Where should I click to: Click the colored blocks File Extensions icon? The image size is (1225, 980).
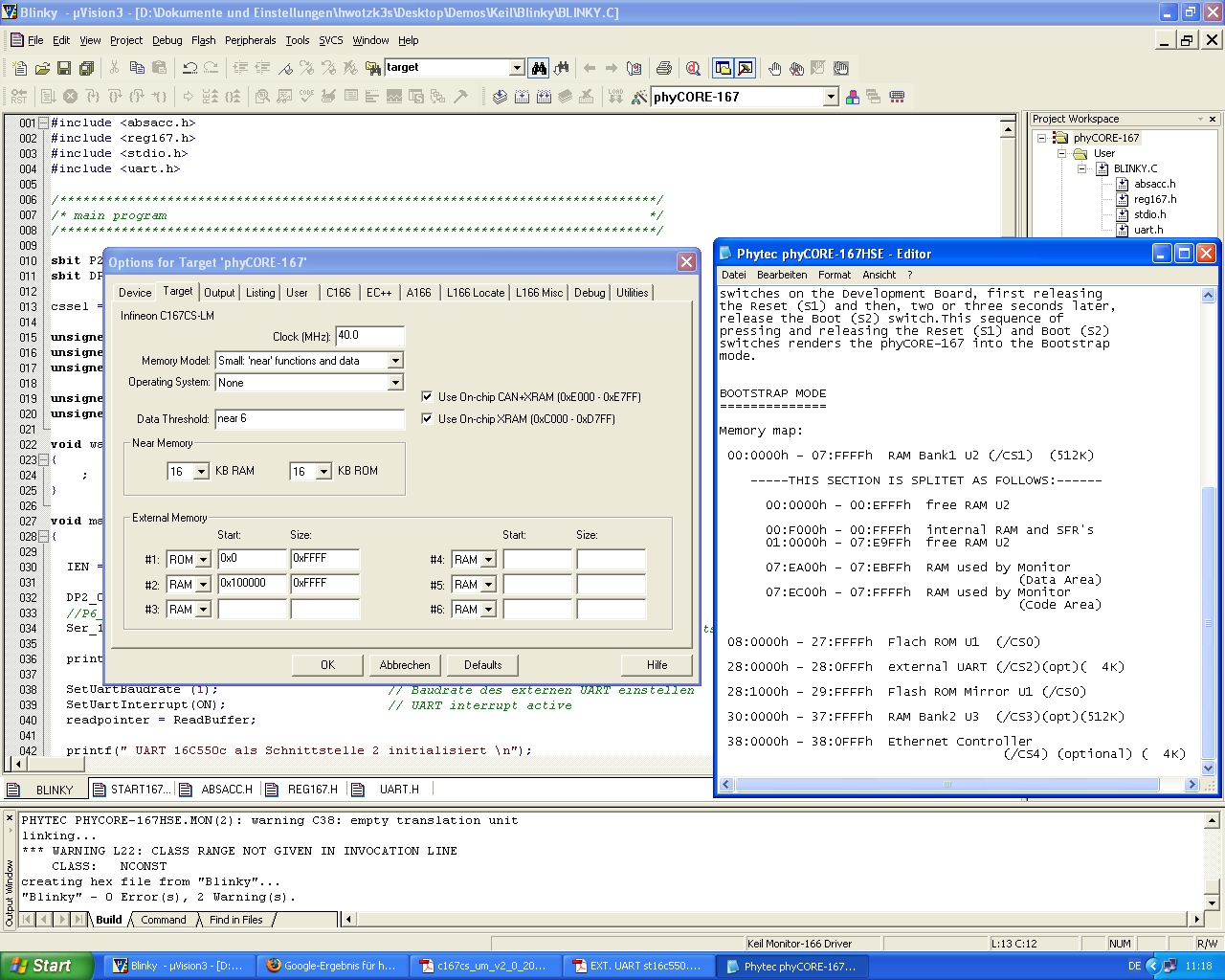pyautogui.click(x=852, y=97)
